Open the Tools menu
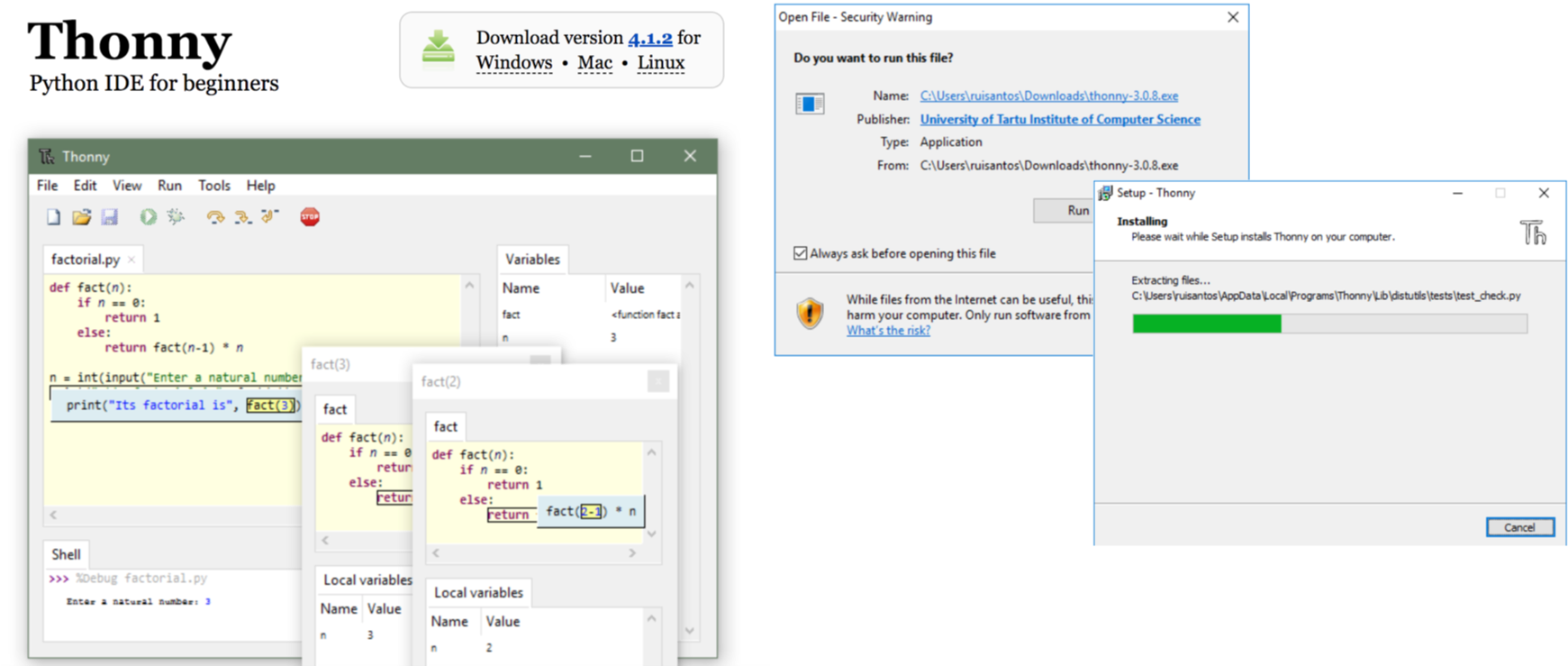Image resolution: width=1568 pixels, height=666 pixels. click(x=213, y=186)
